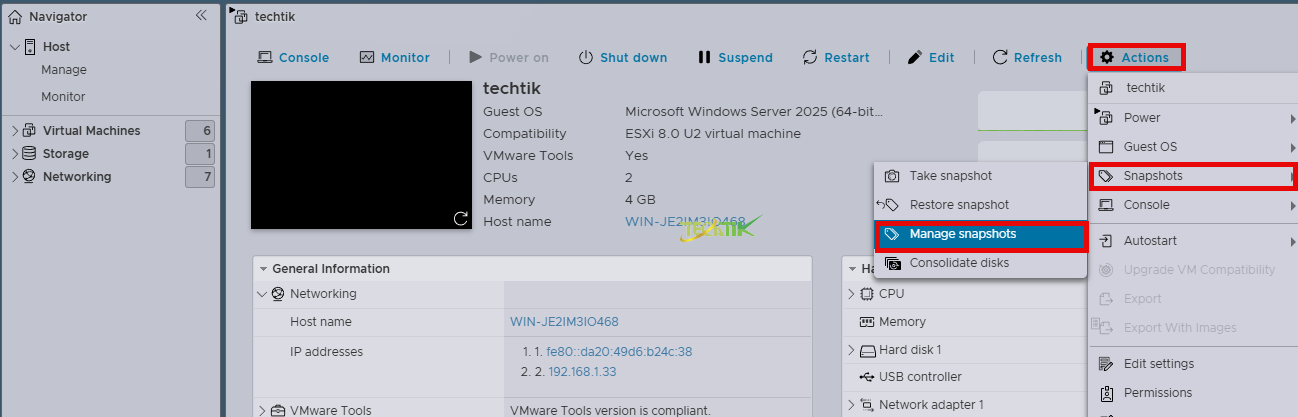The width and height of the screenshot is (1298, 417).
Task: Edit the VM via toolbar pencil
Action: 931,57
